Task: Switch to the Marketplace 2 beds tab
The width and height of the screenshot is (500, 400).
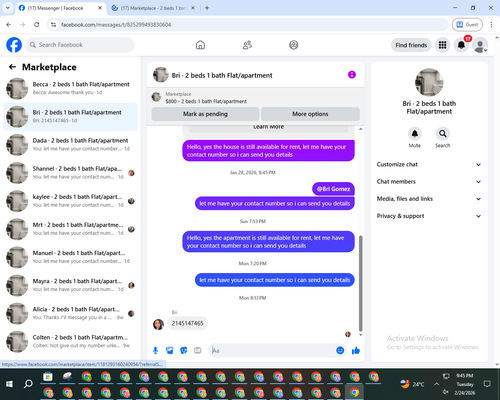Action: point(152,8)
